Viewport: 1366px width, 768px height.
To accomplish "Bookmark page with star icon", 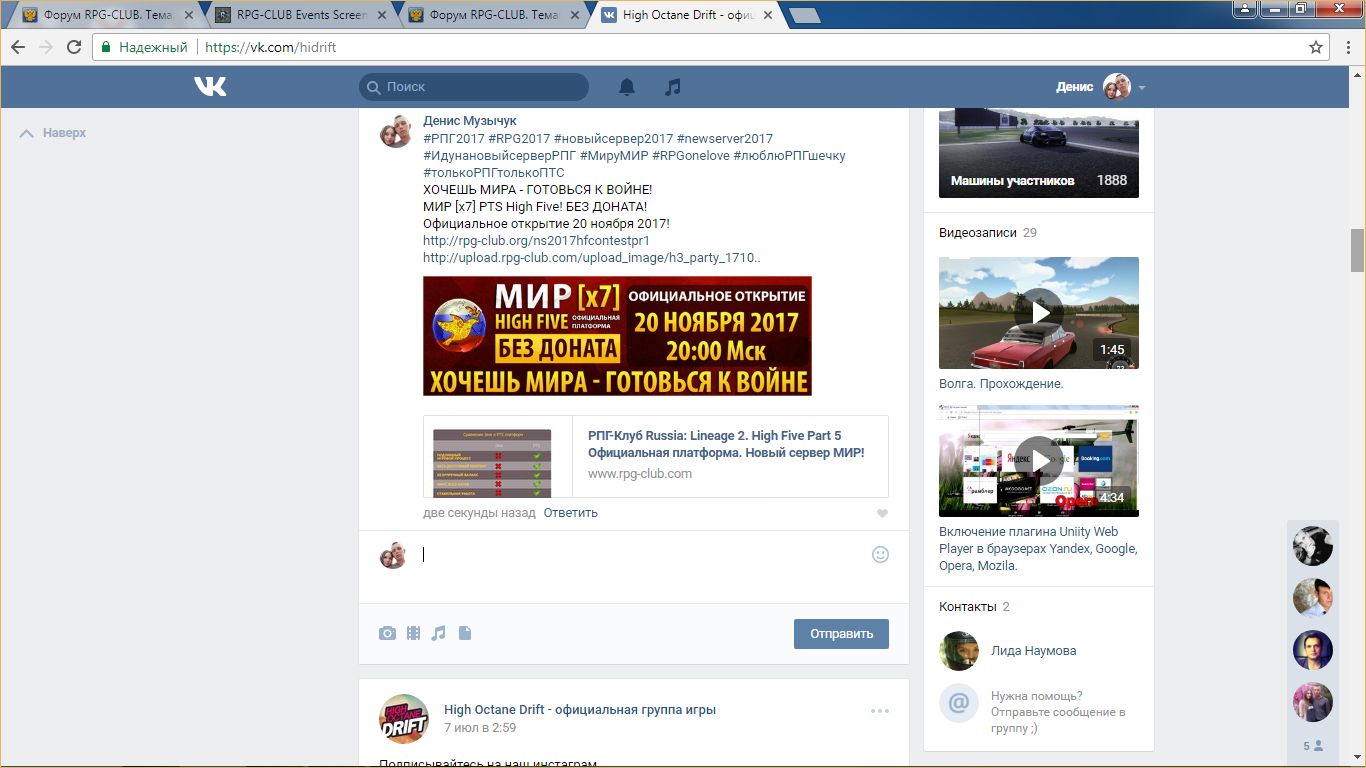I will click(x=1316, y=47).
